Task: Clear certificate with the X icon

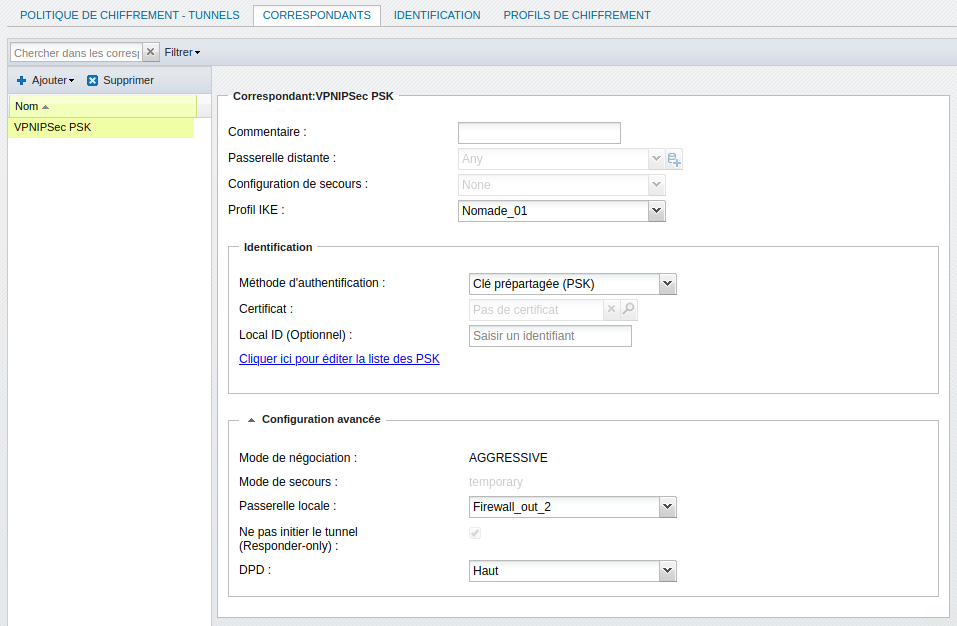Action: click(612, 309)
